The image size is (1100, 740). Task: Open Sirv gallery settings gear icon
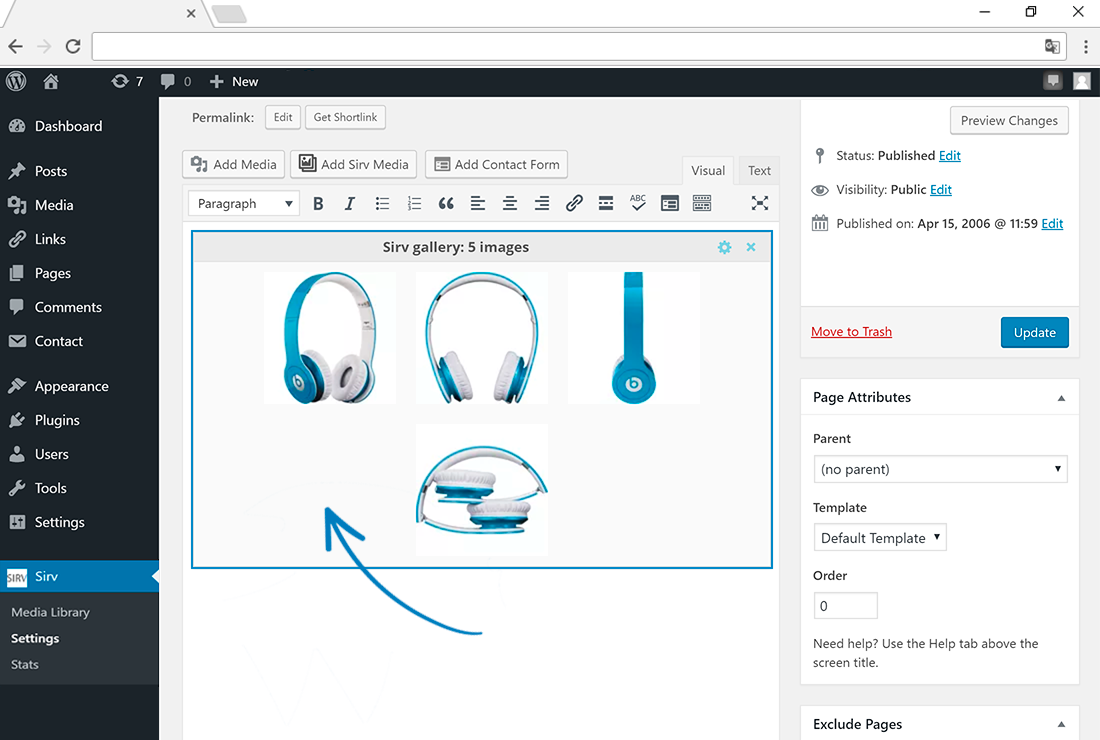click(x=725, y=247)
